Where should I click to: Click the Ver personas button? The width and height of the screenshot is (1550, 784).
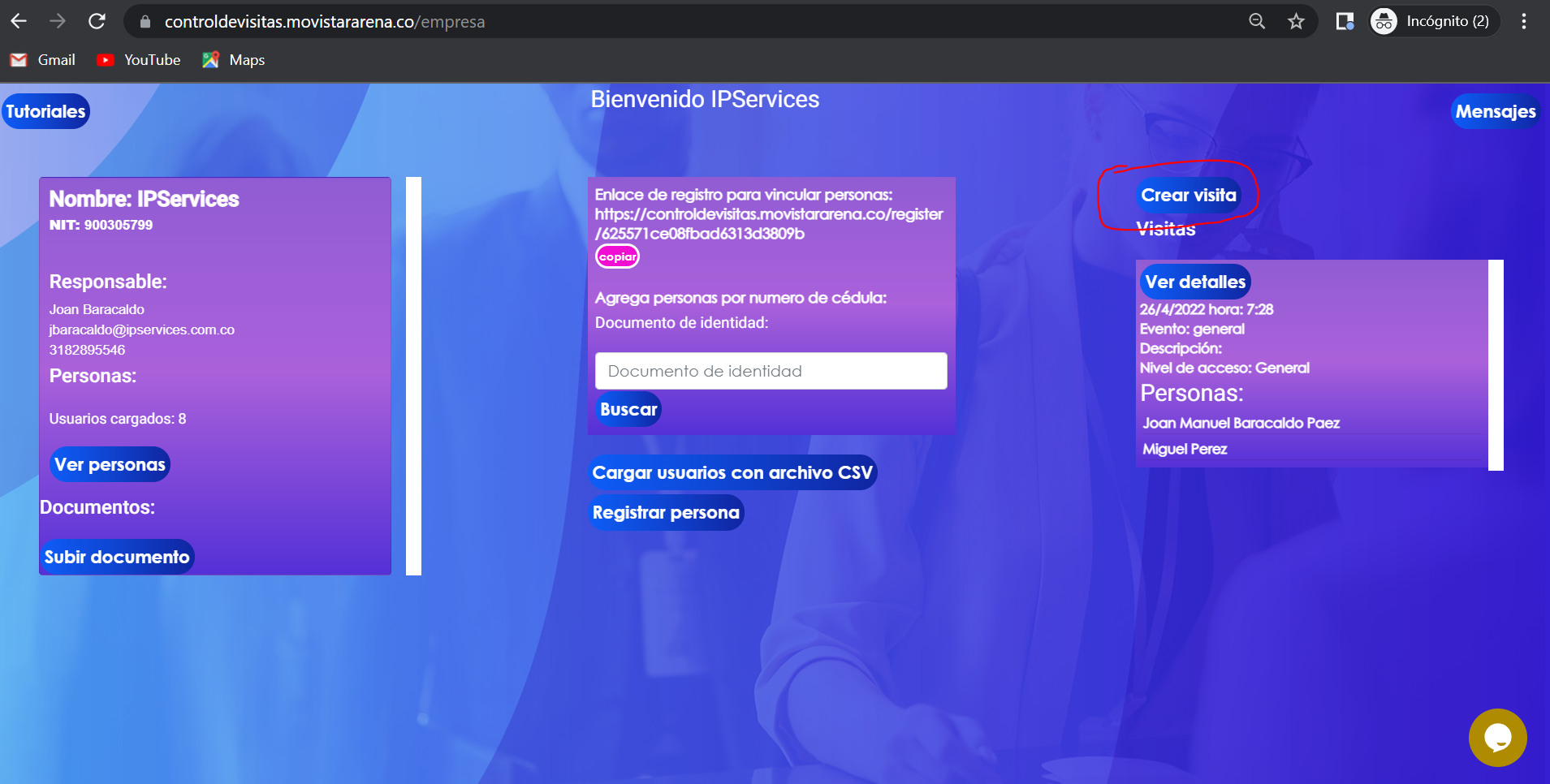point(110,464)
